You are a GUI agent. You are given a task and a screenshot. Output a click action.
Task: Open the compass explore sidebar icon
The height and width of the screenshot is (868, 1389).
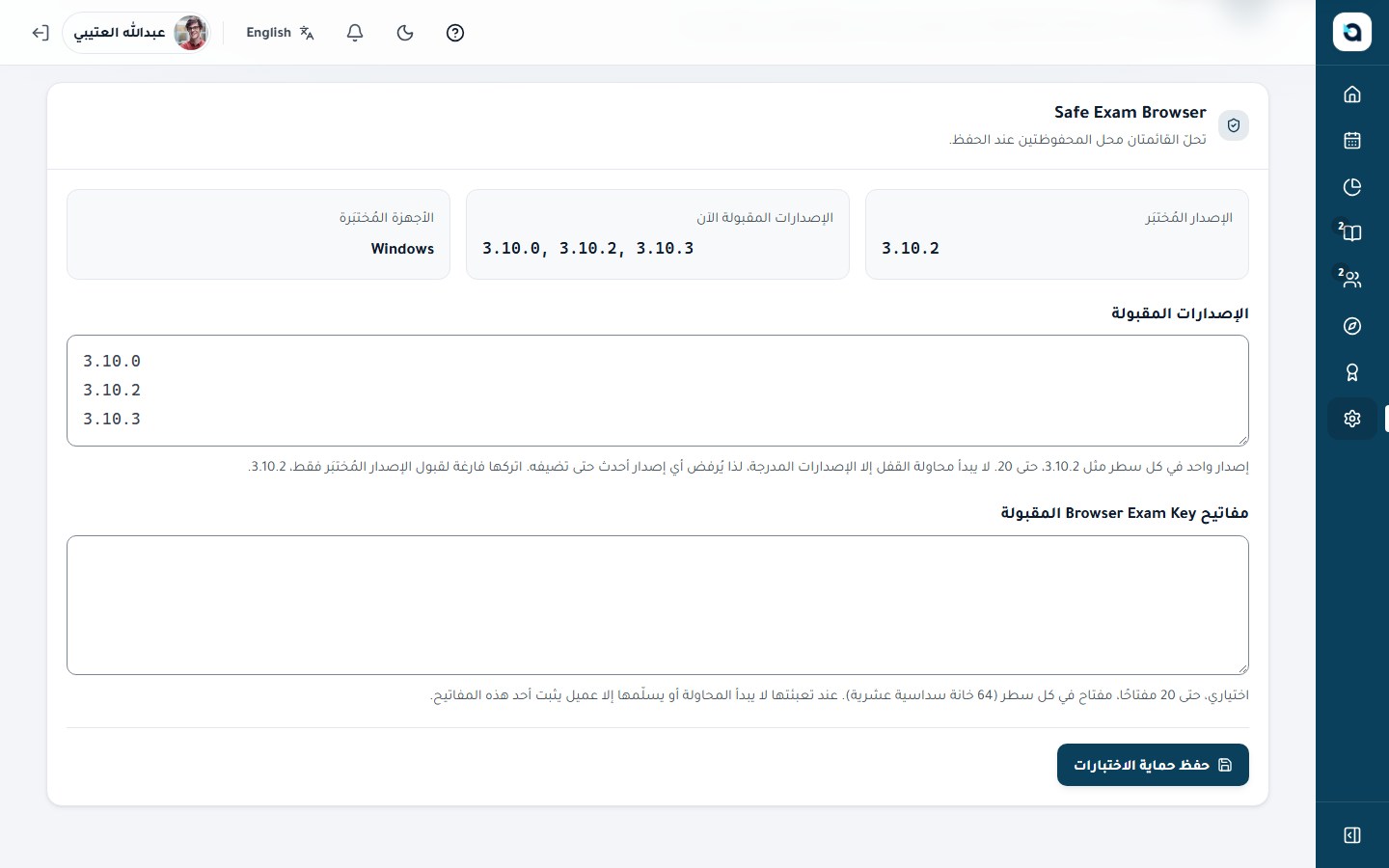tap(1352, 326)
